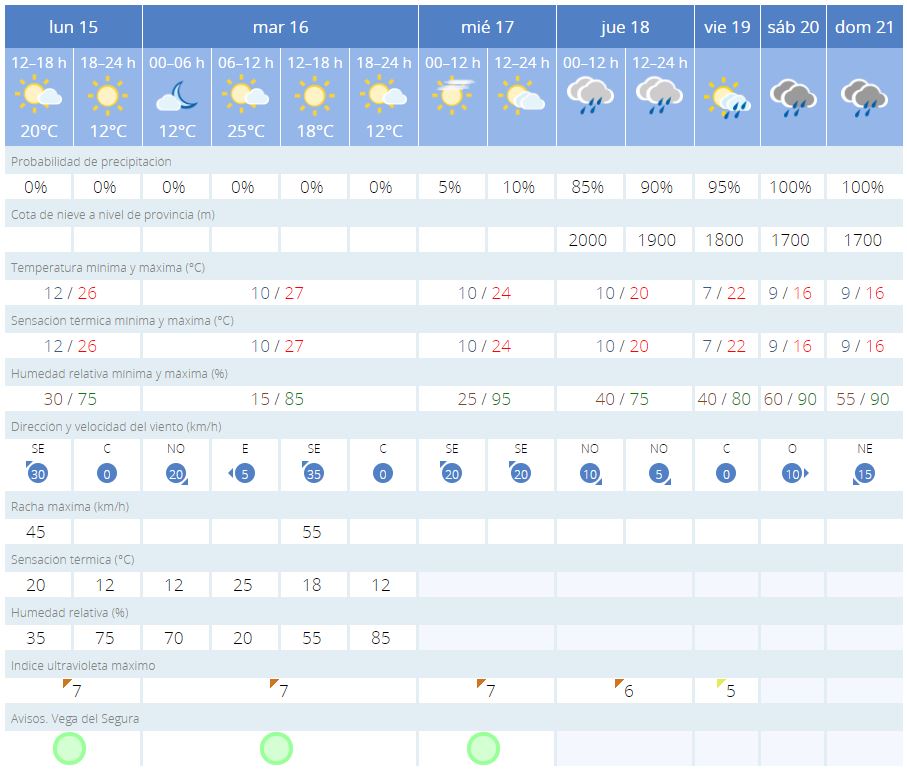Click the Avisos. Vega del Segura label
This screenshot has width=907, height=771.
coord(75,718)
